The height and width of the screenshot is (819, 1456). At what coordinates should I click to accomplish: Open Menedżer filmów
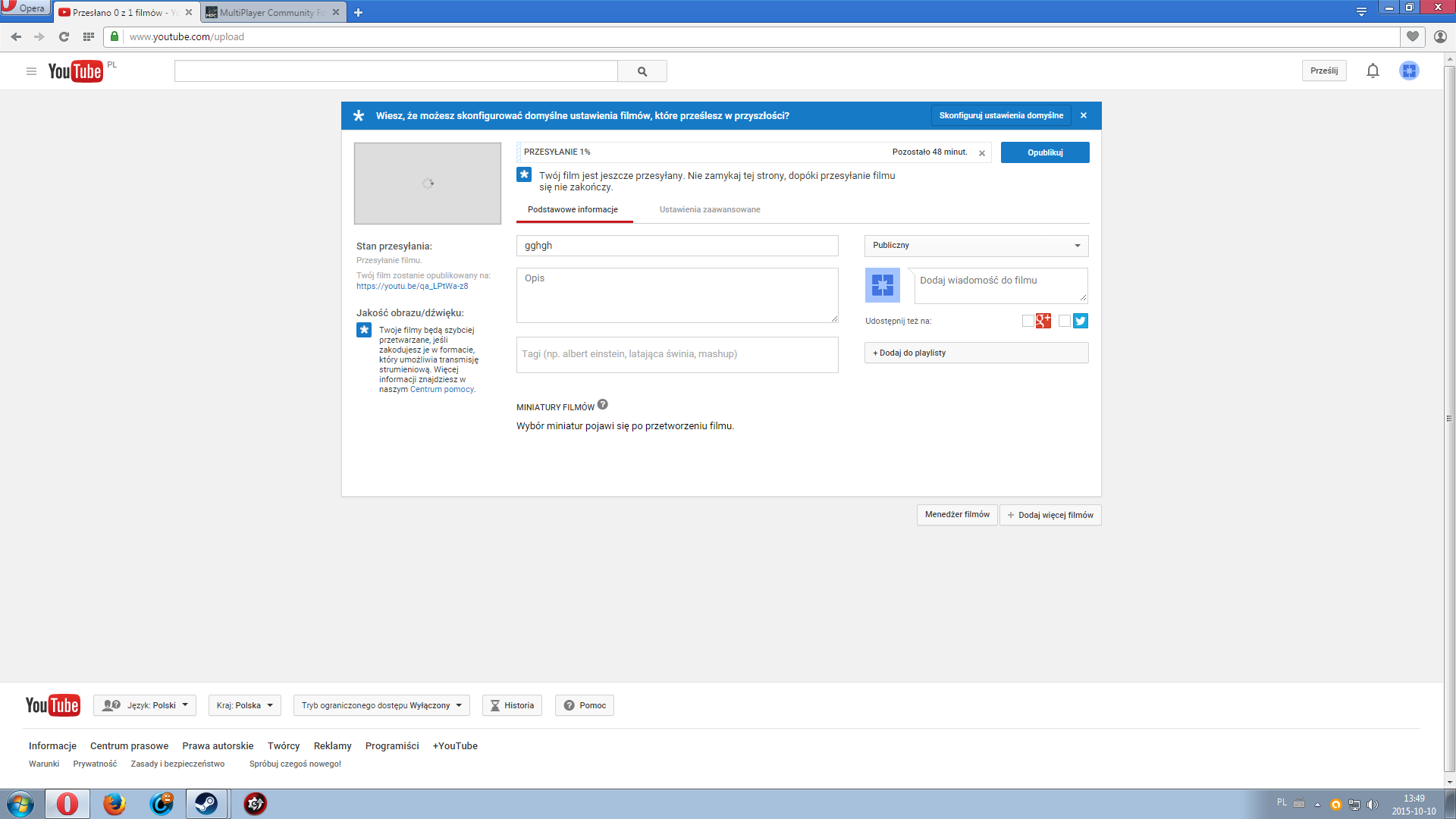957,515
